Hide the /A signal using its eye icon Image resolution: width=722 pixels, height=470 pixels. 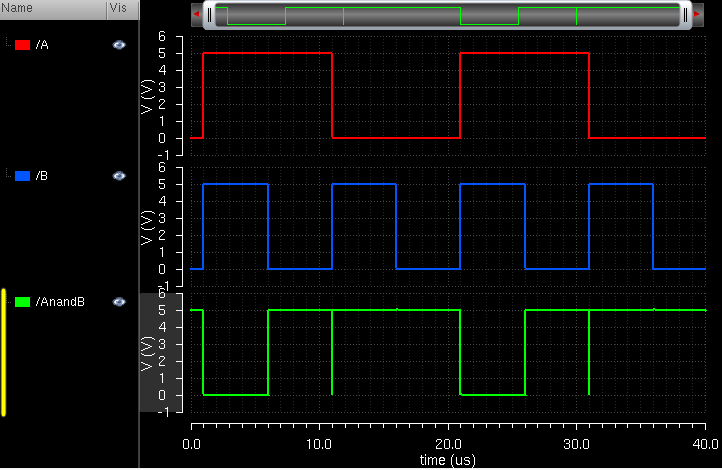pos(119,45)
